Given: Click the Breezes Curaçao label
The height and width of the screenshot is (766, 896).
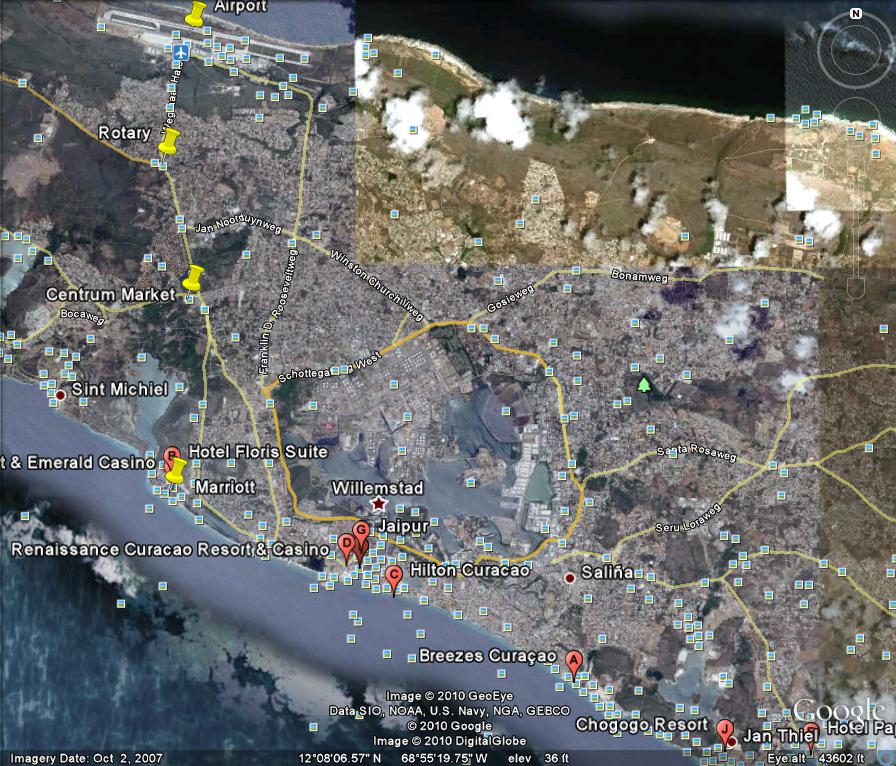Looking at the screenshot, I should (x=487, y=655).
